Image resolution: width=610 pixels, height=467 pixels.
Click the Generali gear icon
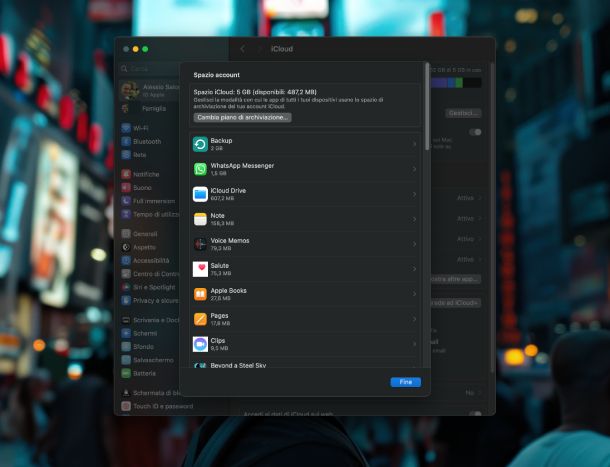tap(126, 234)
